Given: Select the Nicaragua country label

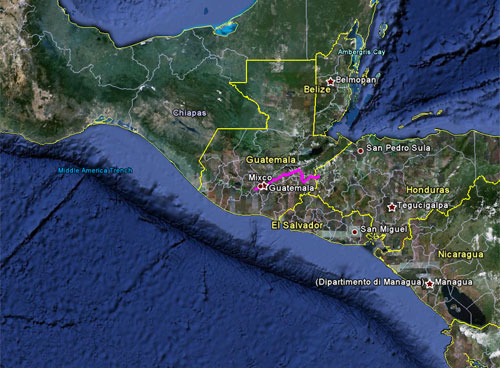Looking at the screenshot, I should click(461, 254).
